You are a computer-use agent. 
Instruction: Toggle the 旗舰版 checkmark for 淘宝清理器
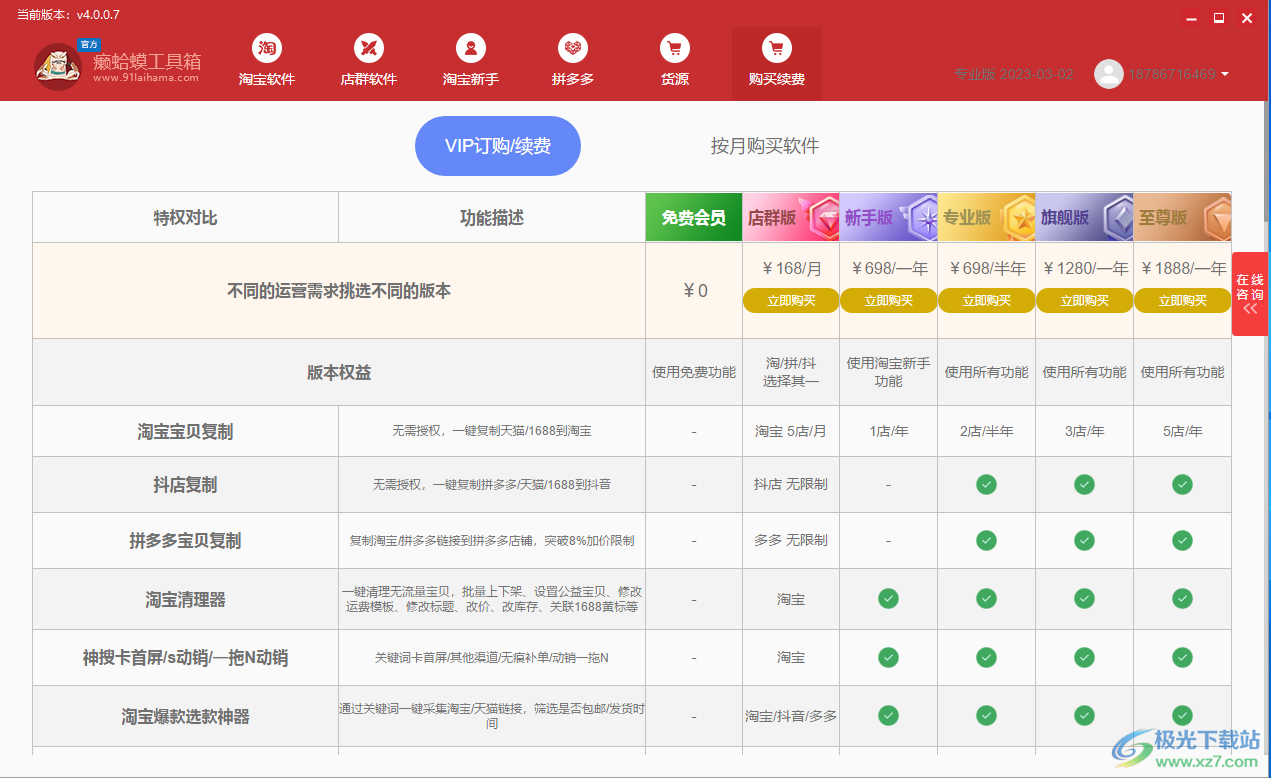coord(1084,599)
